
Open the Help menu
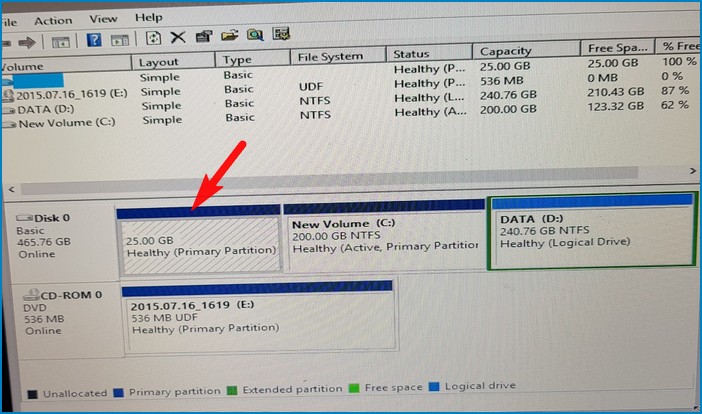149,17
